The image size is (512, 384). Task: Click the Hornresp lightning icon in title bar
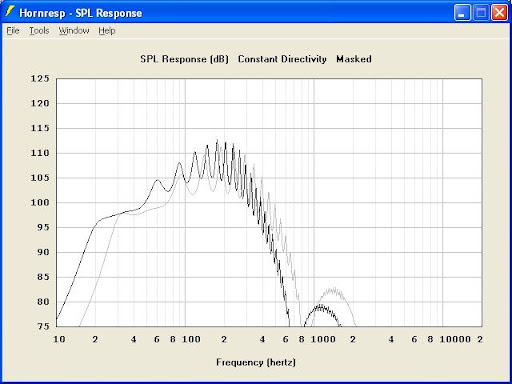pos(9,12)
